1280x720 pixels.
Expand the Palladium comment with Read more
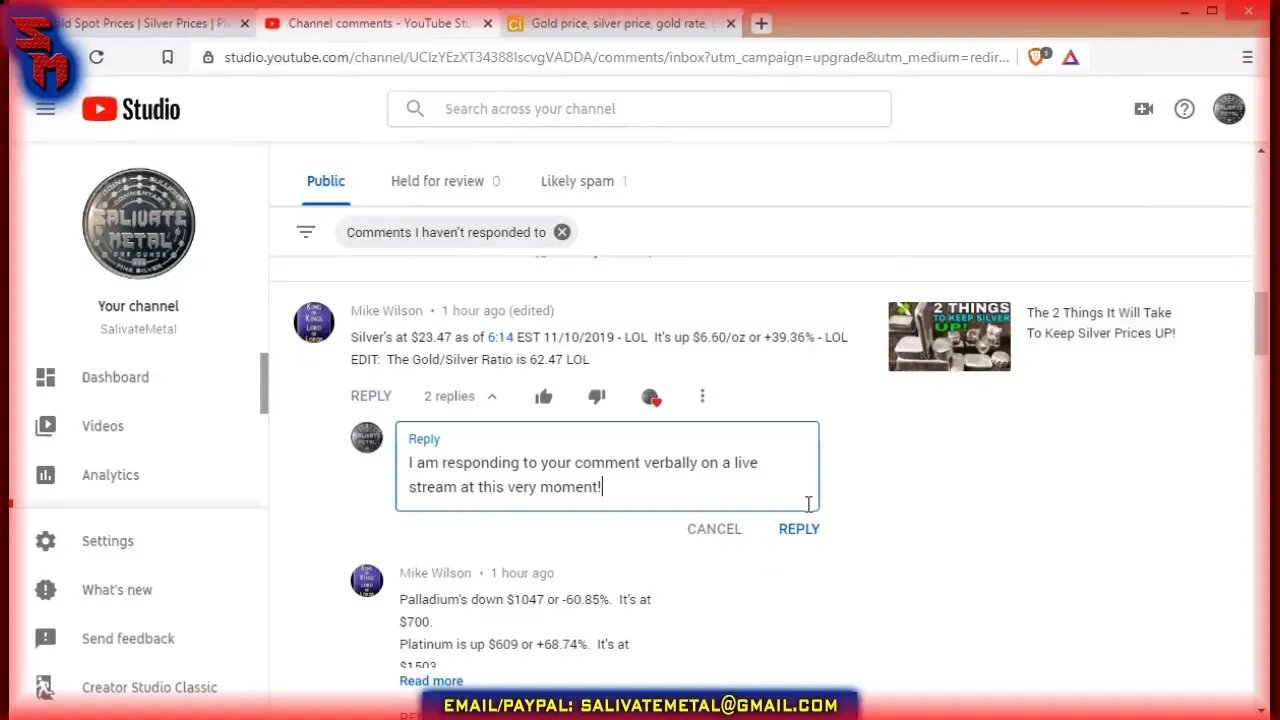point(431,681)
